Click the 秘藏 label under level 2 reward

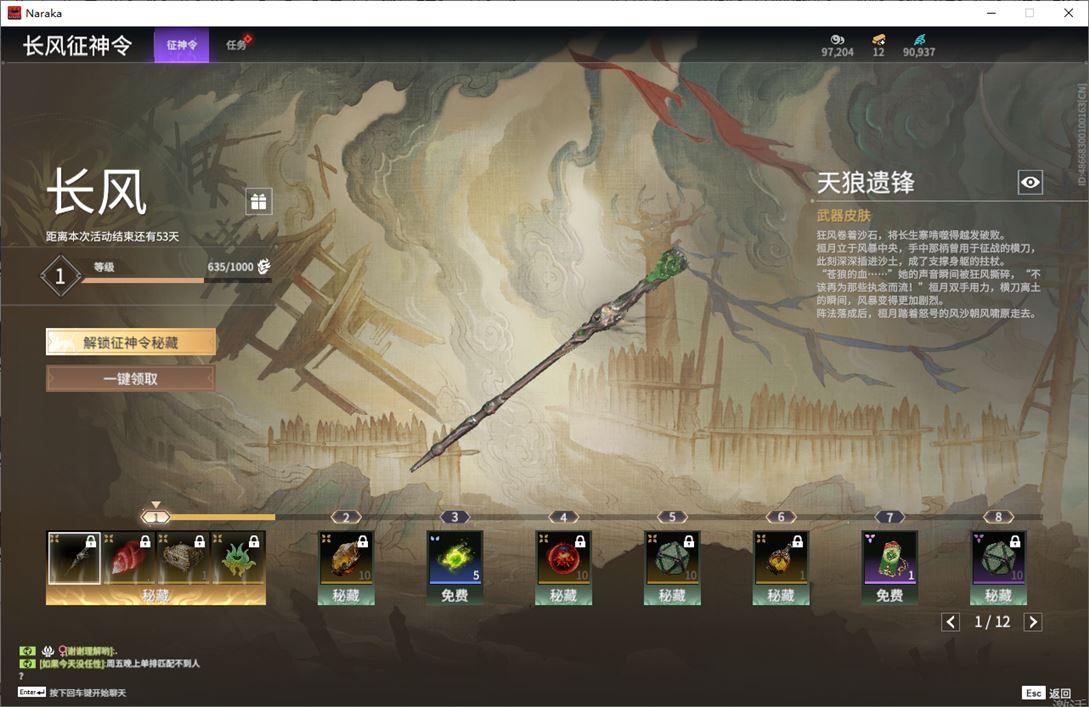(x=346, y=595)
